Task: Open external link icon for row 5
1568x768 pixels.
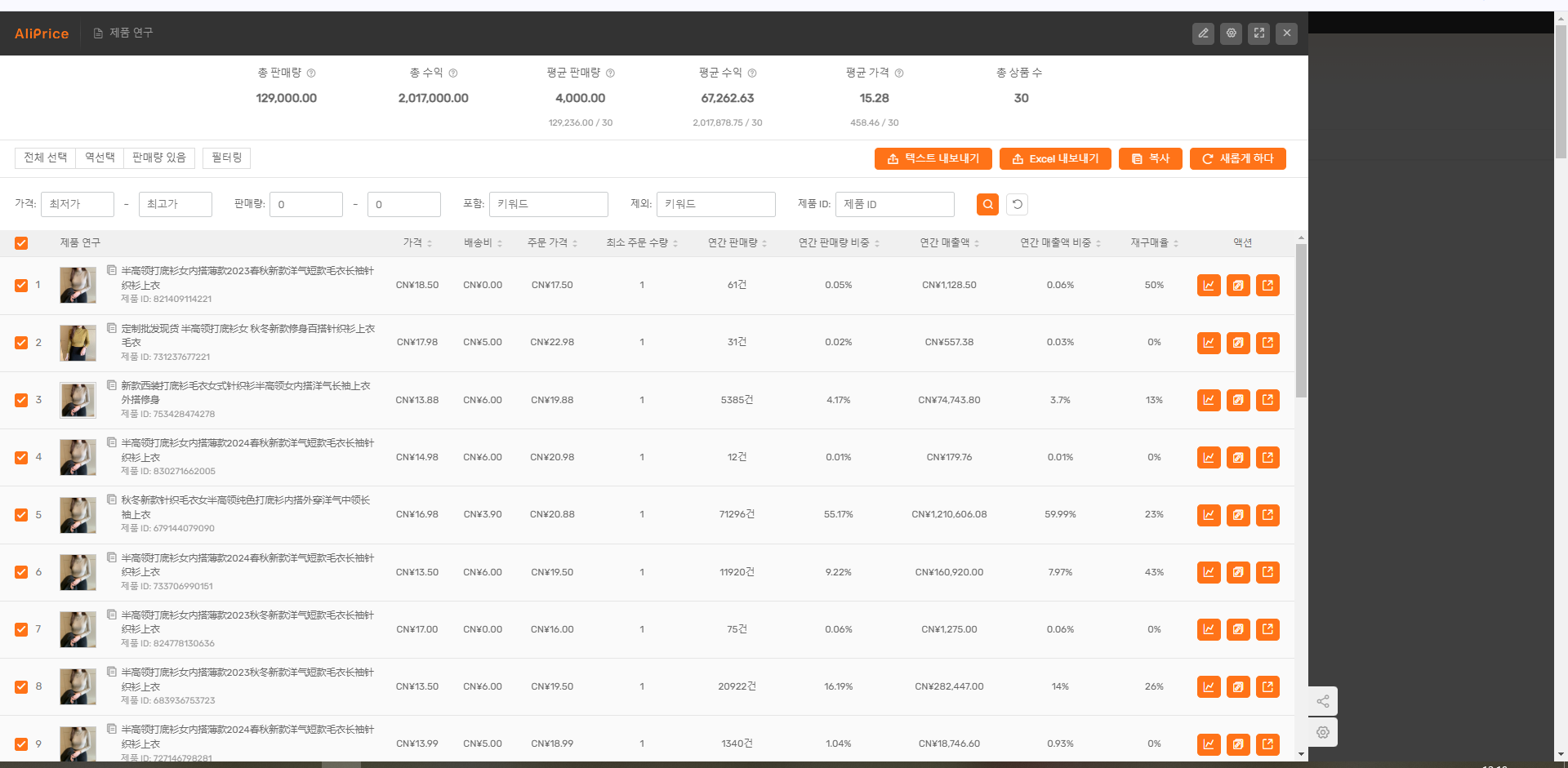Action: click(x=1267, y=515)
